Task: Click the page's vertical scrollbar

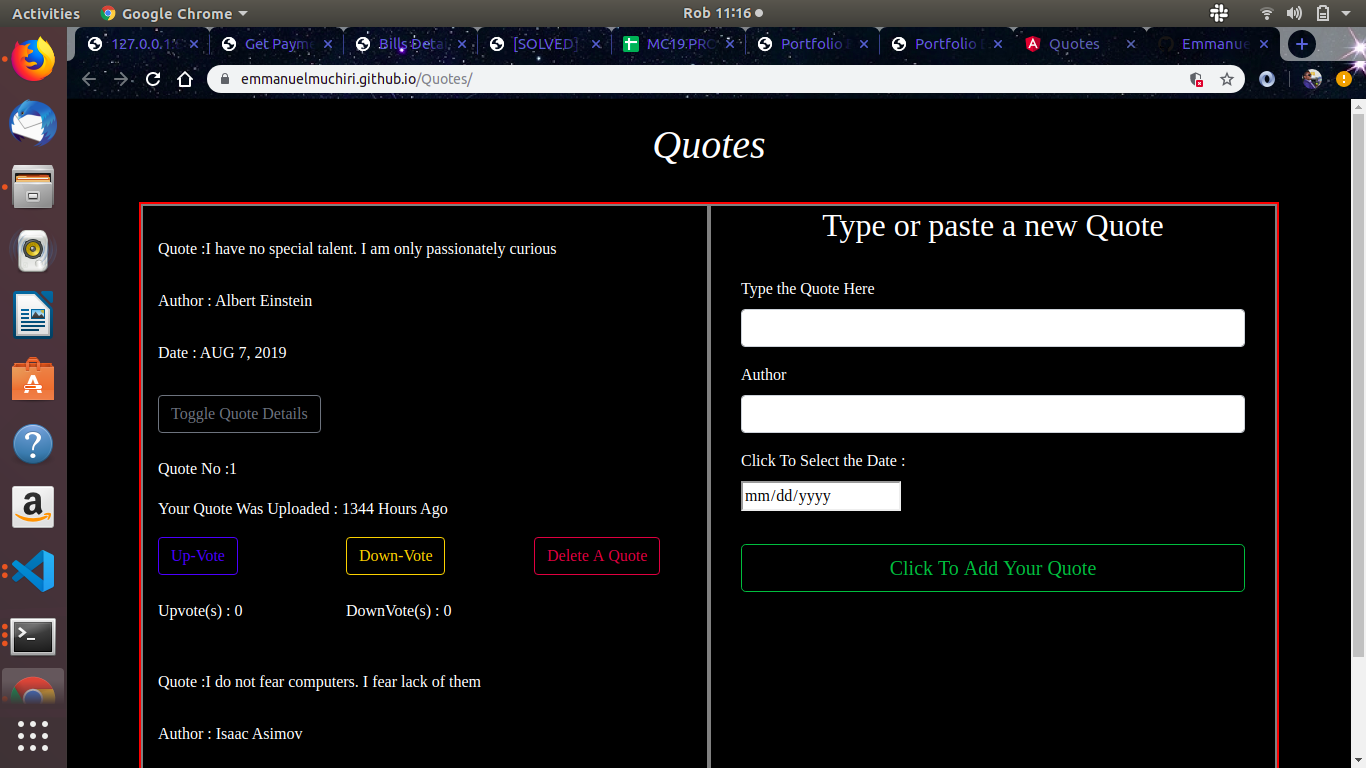Action: pyautogui.click(x=1357, y=380)
